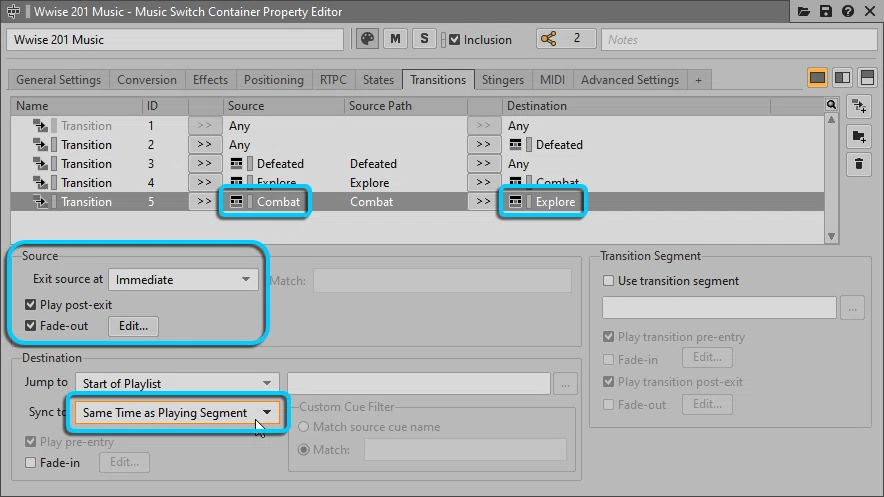This screenshot has width=884, height=497.
Task: Click the destination >> button for transition 5
Action: coord(483,201)
